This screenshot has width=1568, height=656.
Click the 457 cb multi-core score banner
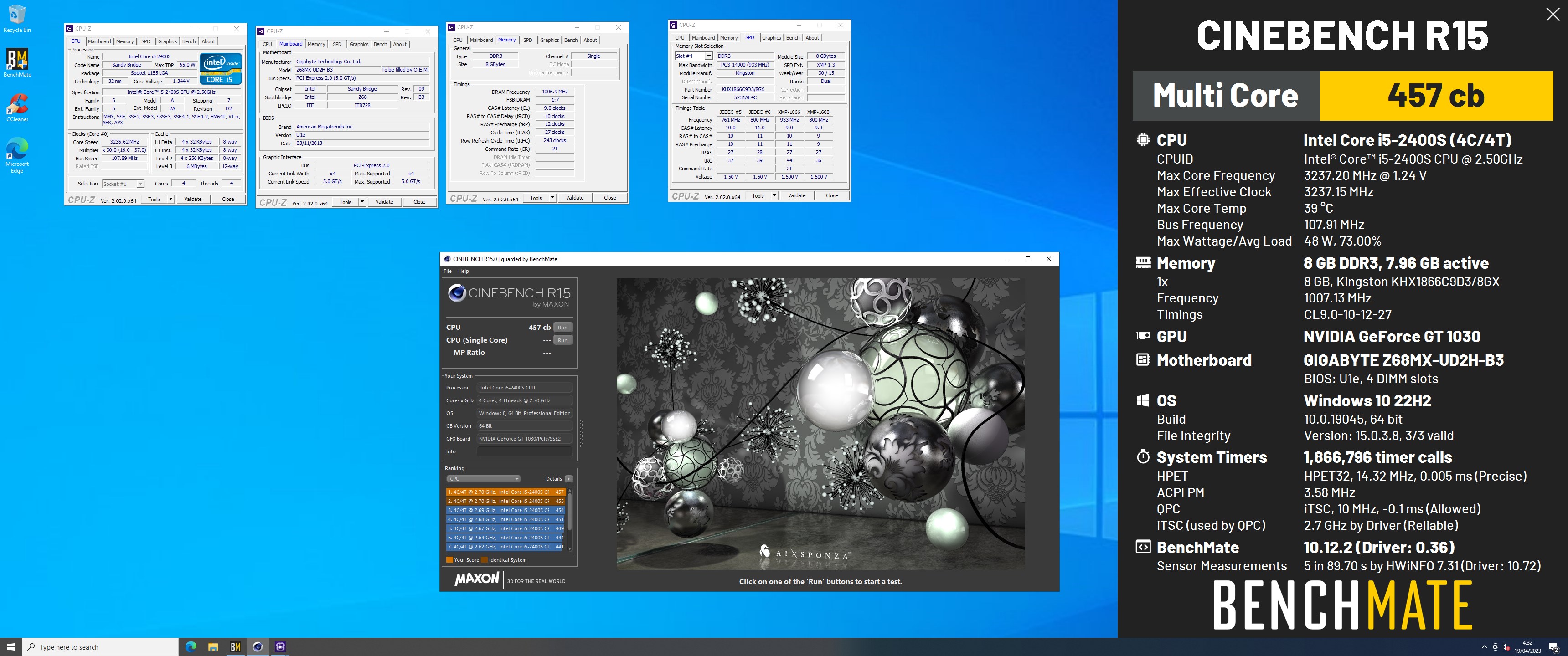coord(1437,96)
